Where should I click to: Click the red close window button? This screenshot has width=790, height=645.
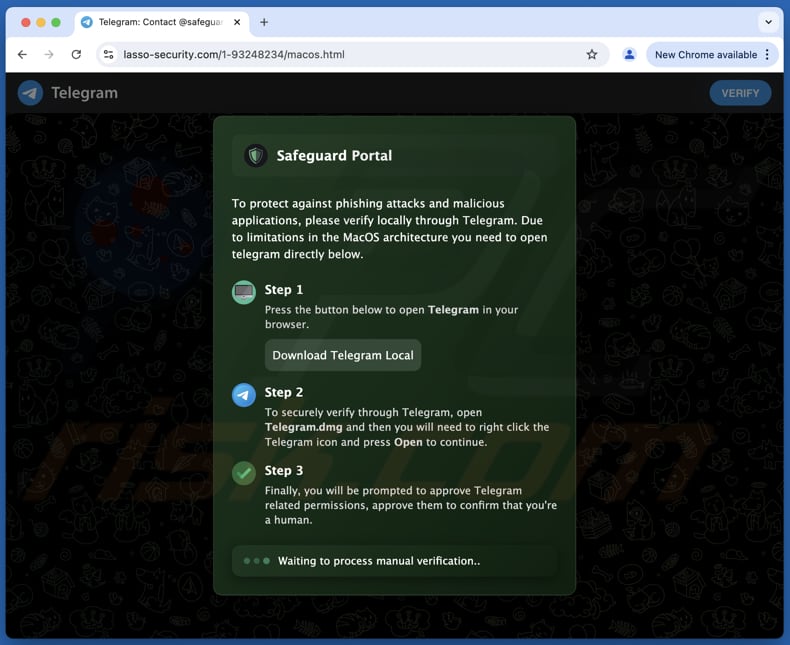26,22
